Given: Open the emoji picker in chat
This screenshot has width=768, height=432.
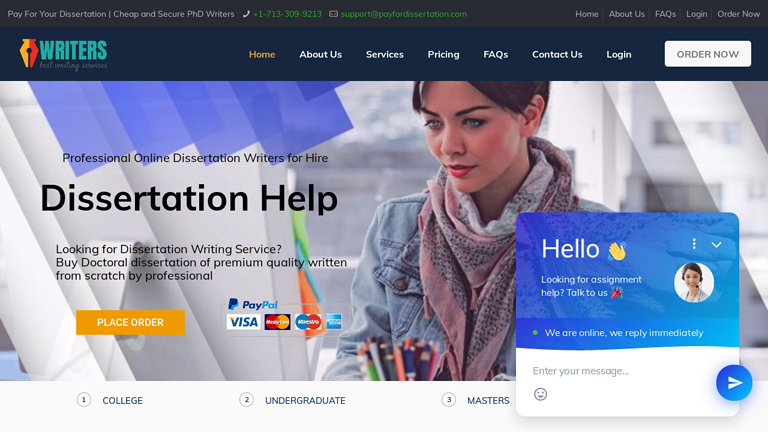Looking at the screenshot, I should (540, 394).
